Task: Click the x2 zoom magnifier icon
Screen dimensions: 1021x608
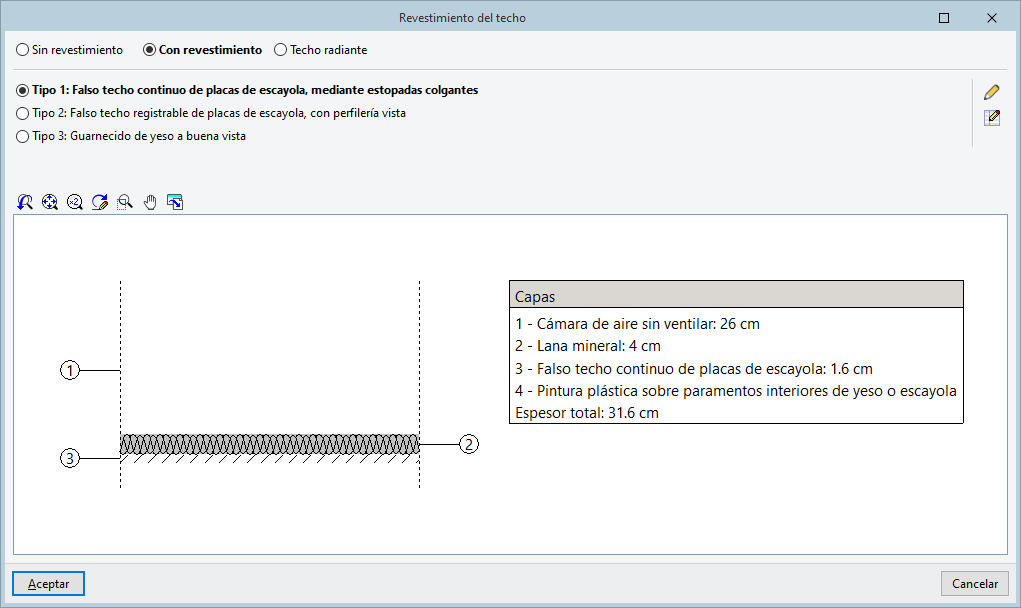Action: tap(74, 202)
